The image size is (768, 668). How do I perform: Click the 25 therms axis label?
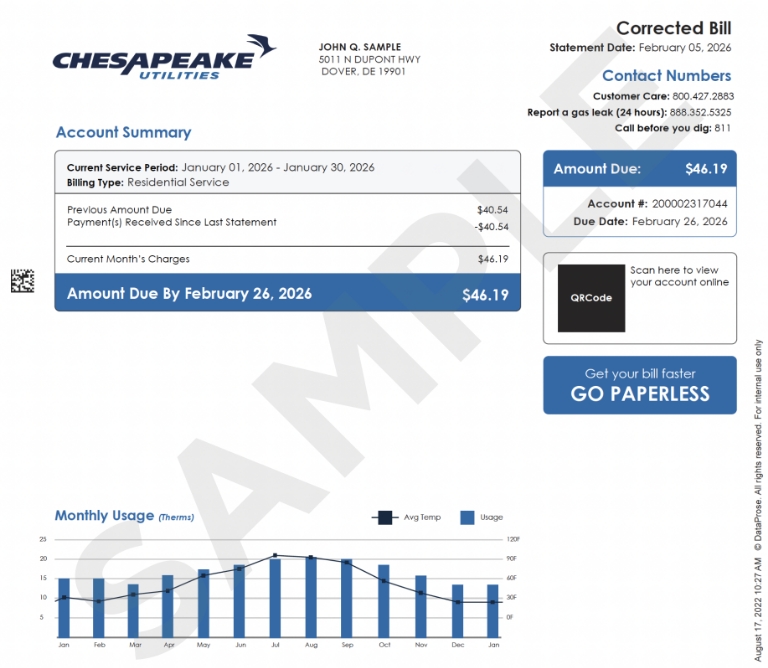point(43,539)
